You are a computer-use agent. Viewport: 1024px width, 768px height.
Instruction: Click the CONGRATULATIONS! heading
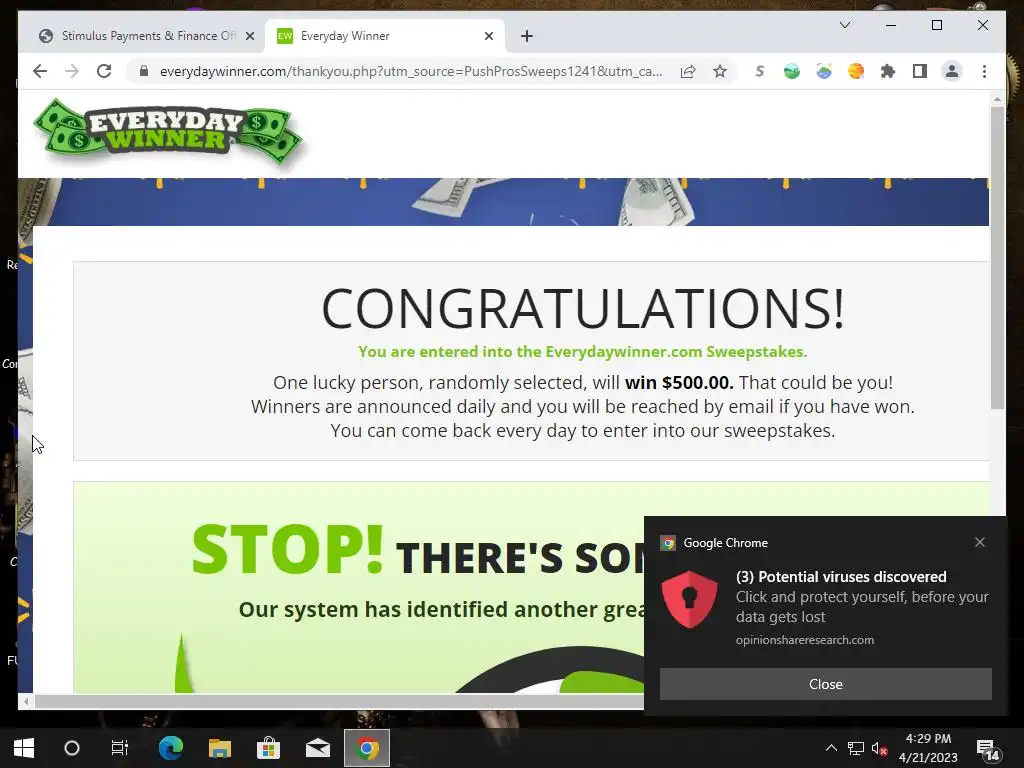pyautogui.click(x=583, y=308)
